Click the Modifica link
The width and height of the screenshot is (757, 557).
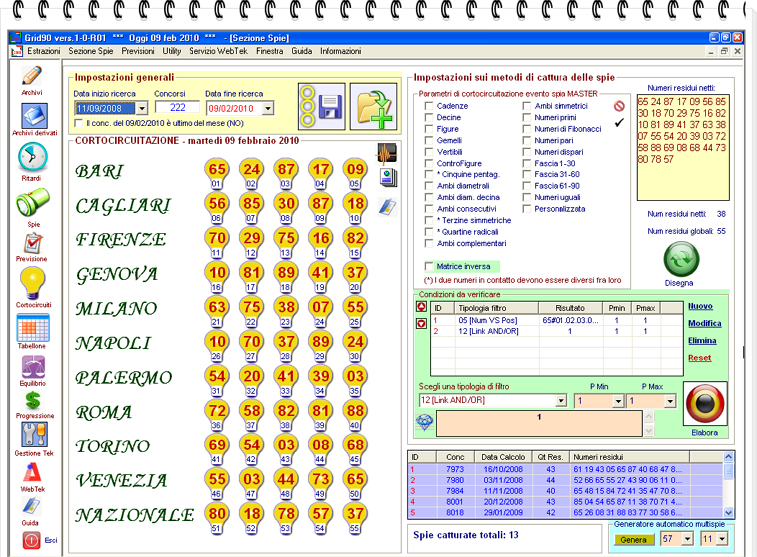click(702, 324)
